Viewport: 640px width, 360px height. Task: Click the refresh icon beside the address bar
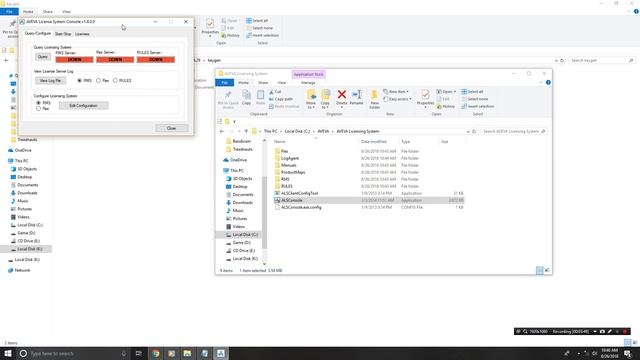pyautogui.click(x=474, y=131)
